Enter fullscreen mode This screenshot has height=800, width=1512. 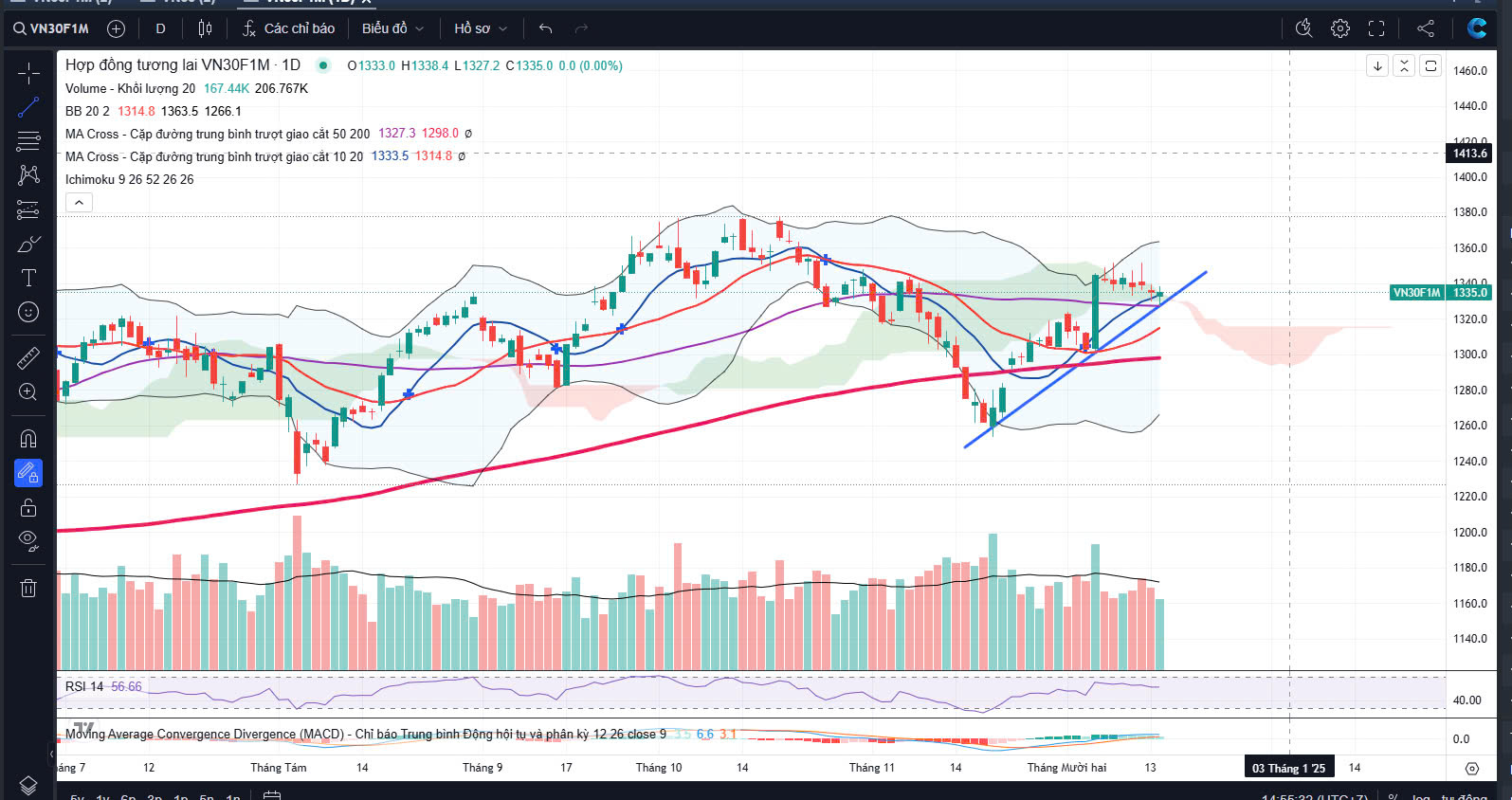pyautogui.click(x=1376, y=28)
